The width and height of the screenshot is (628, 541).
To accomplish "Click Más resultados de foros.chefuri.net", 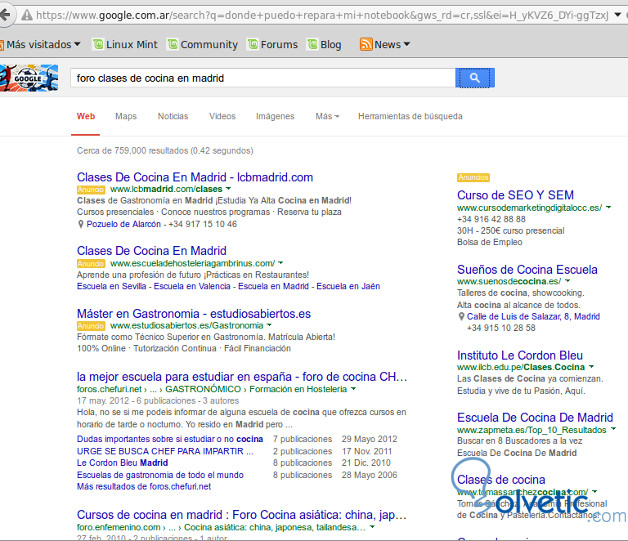I will click(x=144, y=487).
